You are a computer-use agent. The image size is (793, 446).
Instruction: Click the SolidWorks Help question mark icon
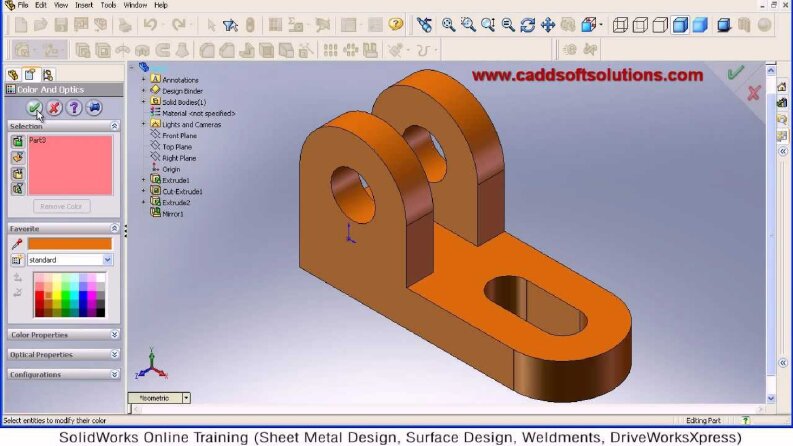396,24
